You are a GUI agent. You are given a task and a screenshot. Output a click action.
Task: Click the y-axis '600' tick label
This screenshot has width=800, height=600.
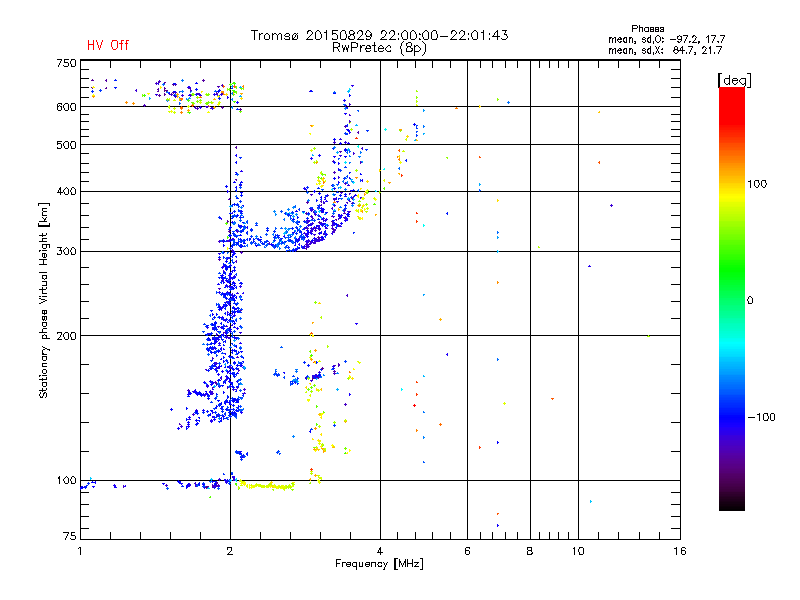(x=66, y=107)
